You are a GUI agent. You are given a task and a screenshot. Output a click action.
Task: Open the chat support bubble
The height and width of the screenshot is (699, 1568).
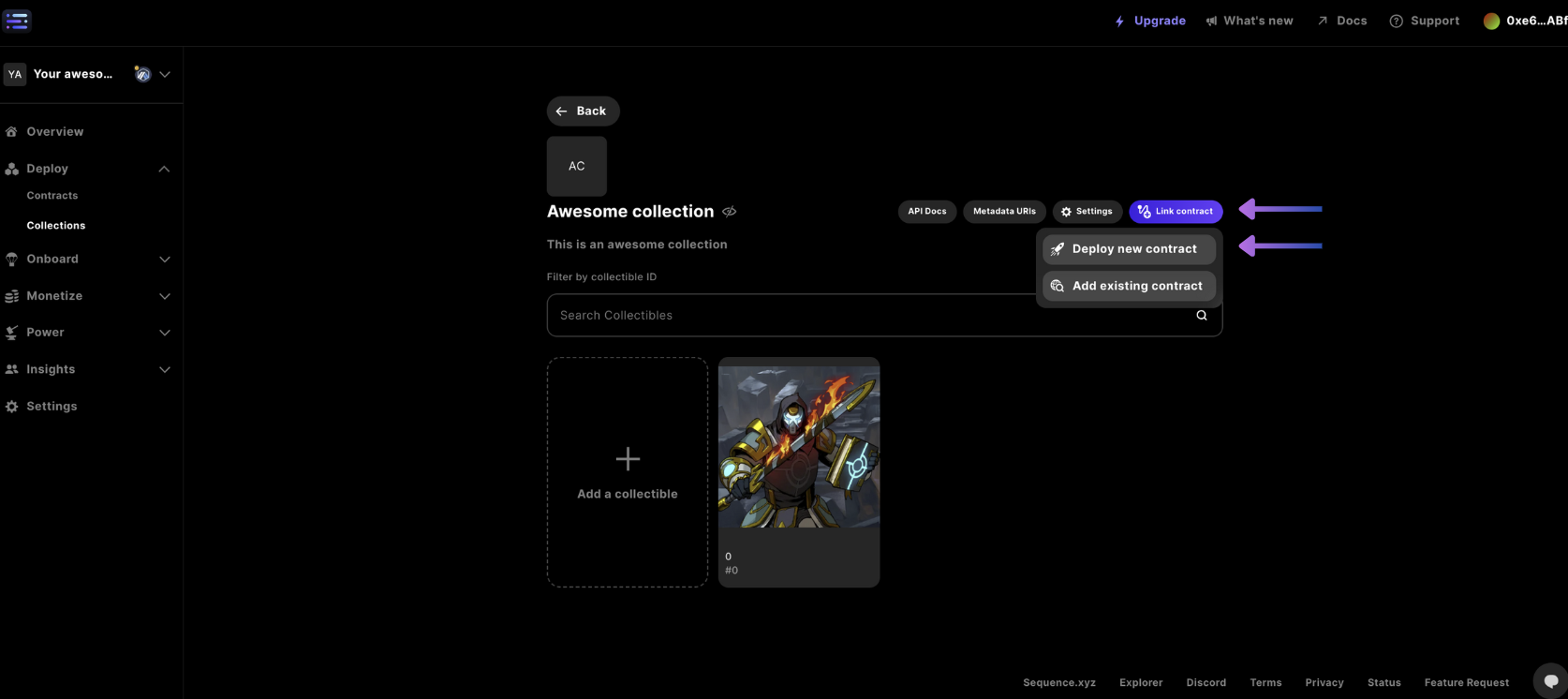[x=1550, y=681]
